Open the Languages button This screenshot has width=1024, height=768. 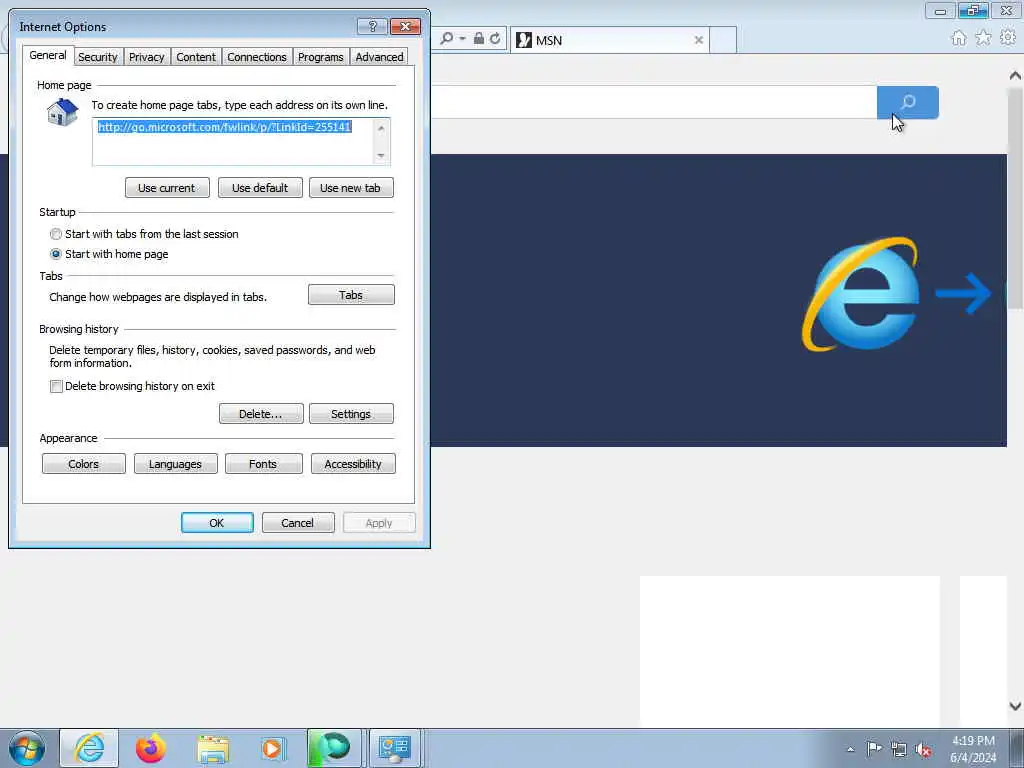pos(176,464)
